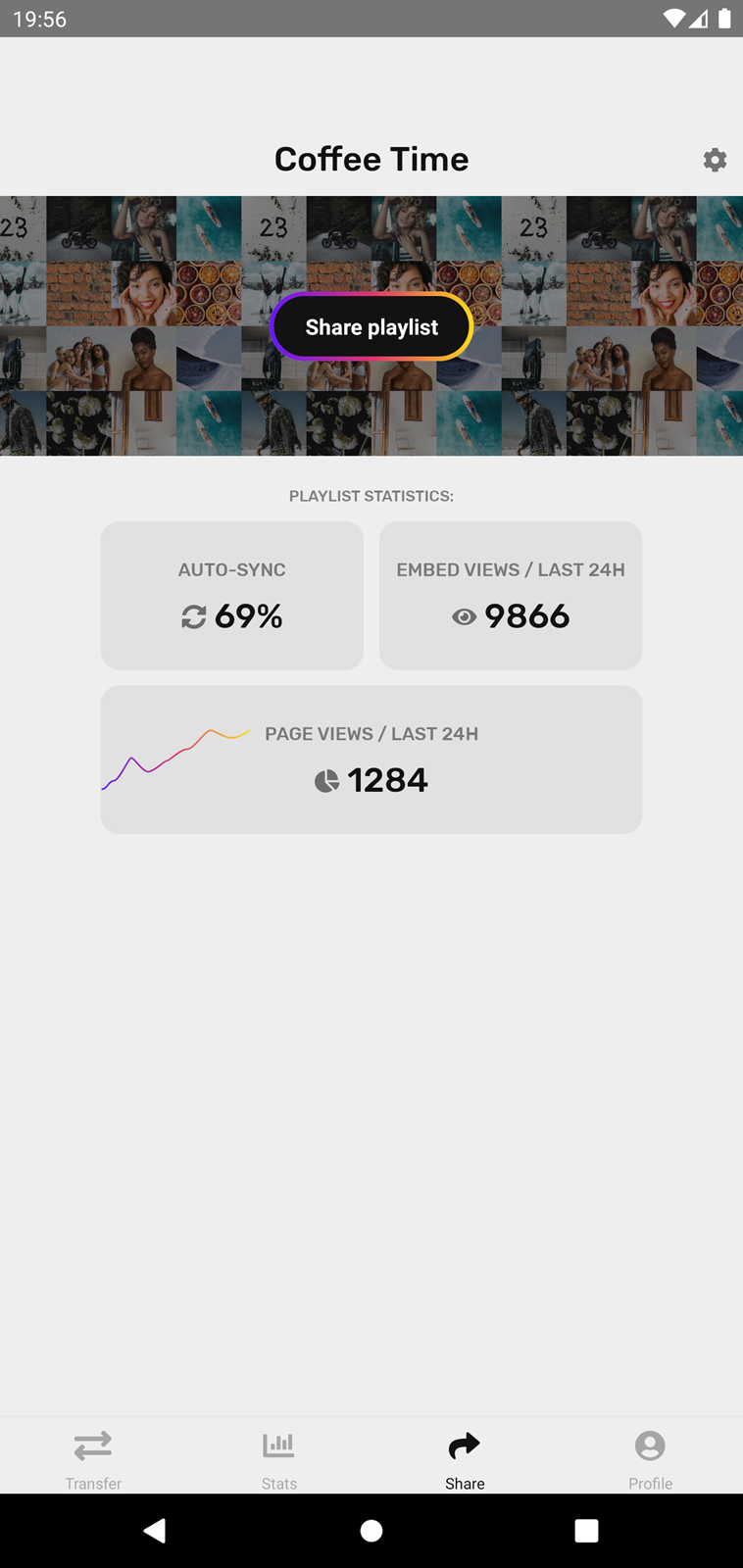Tap the 9866 embed views count
Viewport: 743px width, 1568px height.
[526, 616]
